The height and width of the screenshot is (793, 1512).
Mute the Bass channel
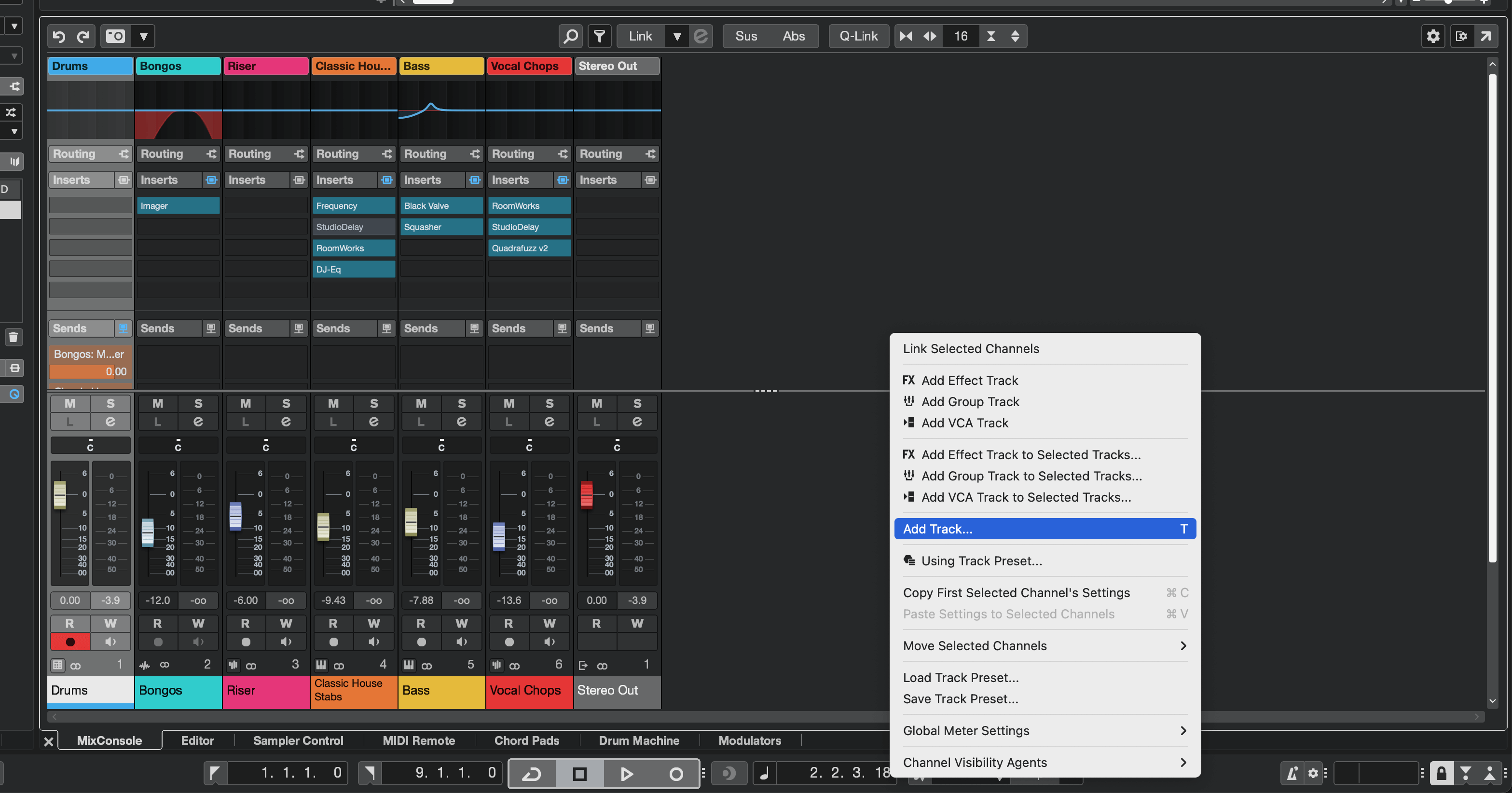click(x=422, y=404)
